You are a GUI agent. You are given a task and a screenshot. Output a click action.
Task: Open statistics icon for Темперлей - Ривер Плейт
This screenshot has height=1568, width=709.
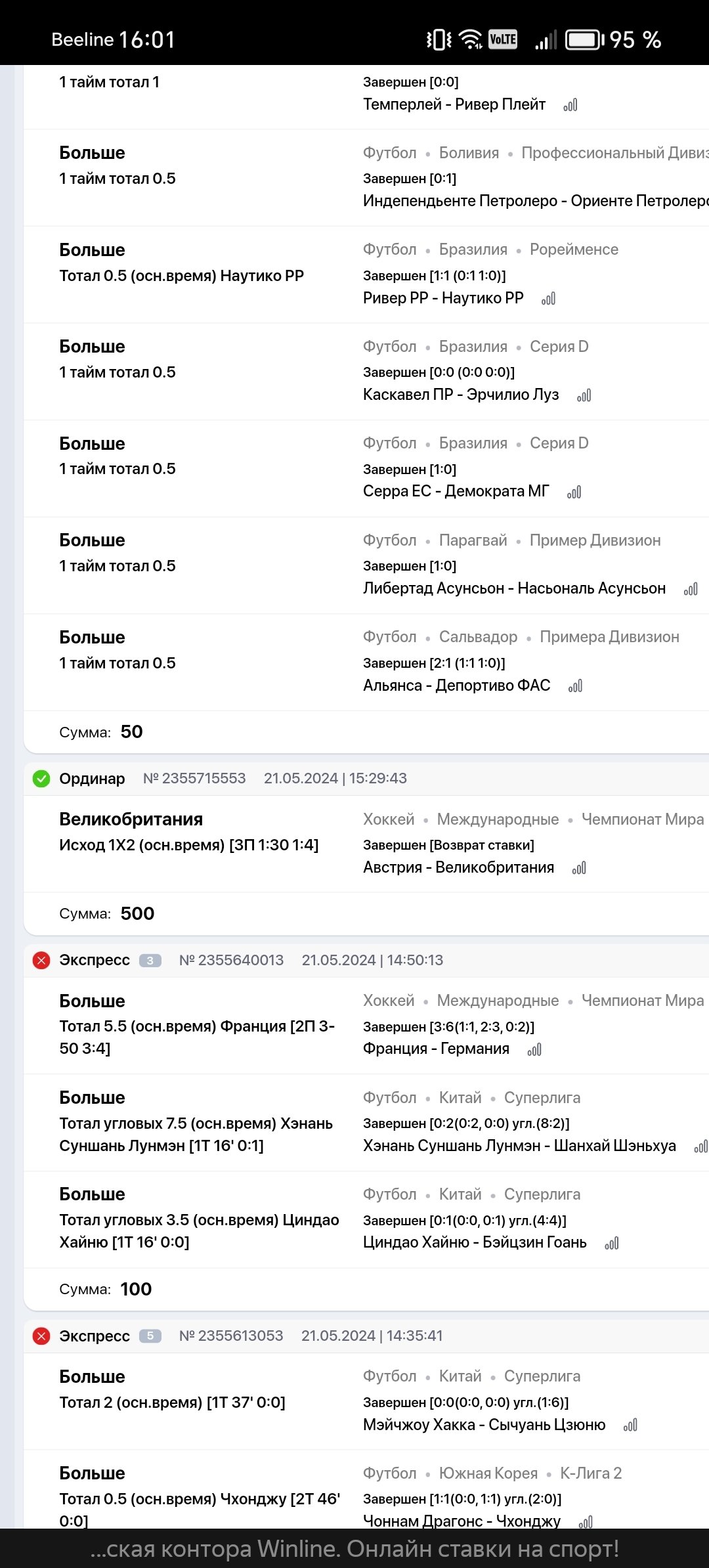[x=570, y=105]
